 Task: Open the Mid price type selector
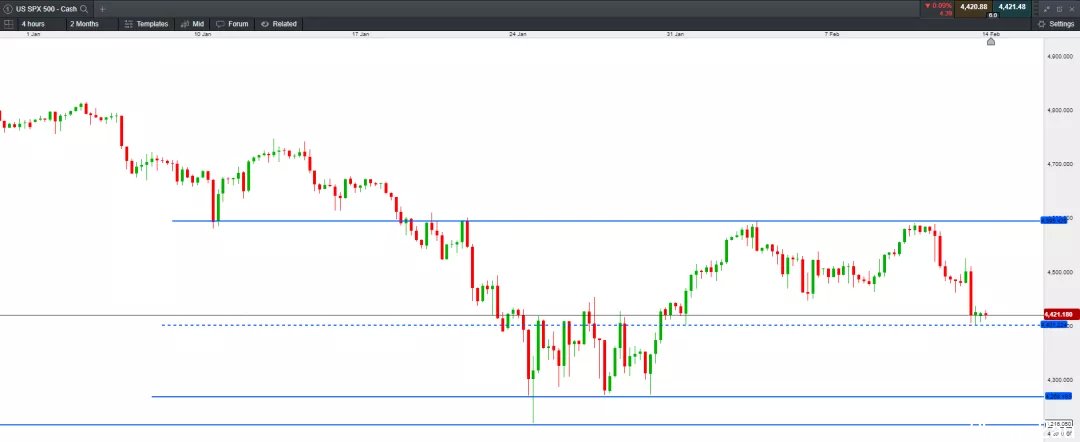click(192, 23)
